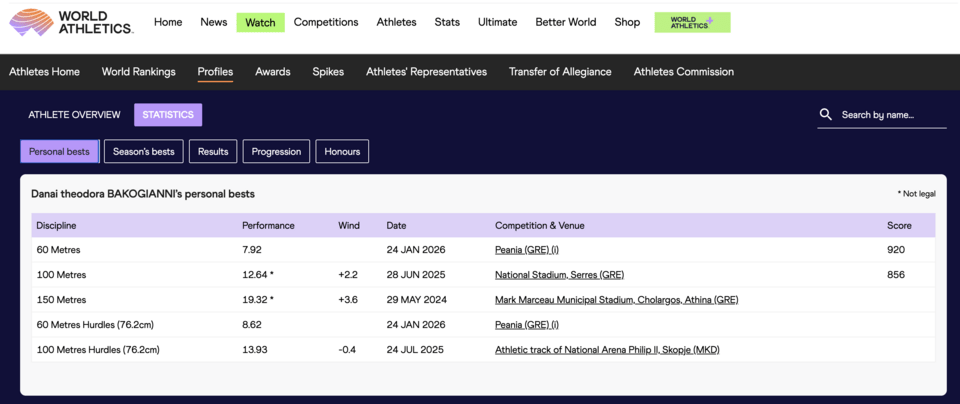Display the Honours section
This screenshot has width=960, height=404.
click(x=342, y=152)
